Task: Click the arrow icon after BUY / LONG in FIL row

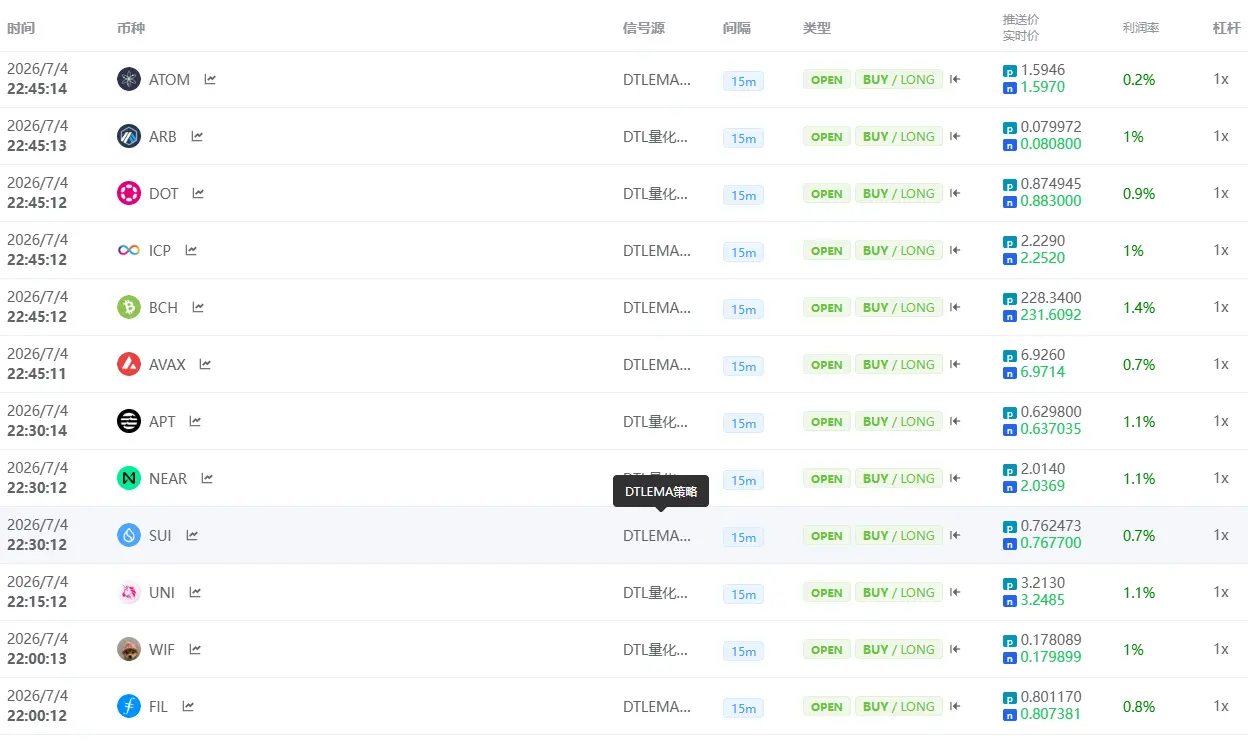Action: click(955, 706)
